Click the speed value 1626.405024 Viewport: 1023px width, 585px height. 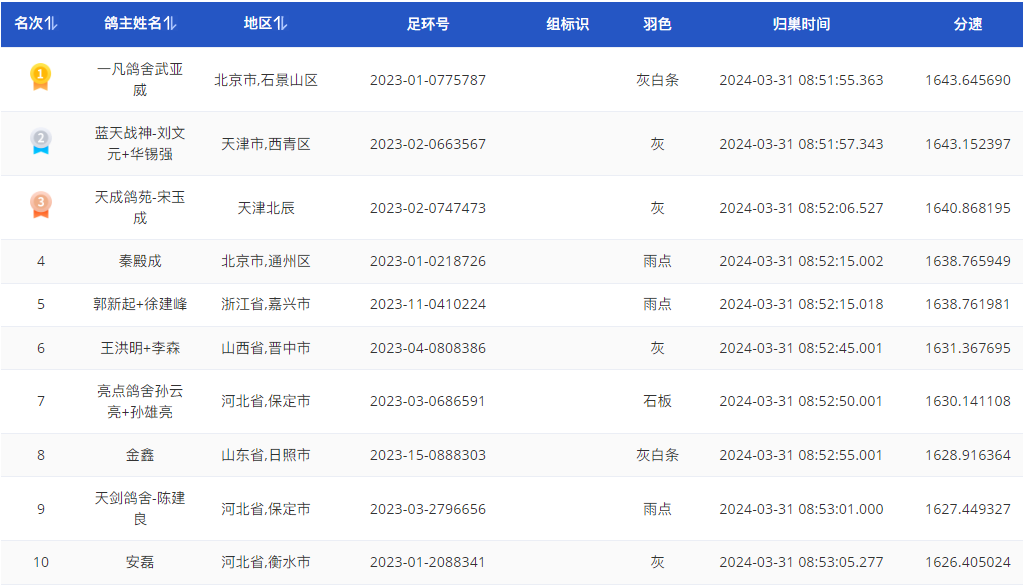(967, 562)
